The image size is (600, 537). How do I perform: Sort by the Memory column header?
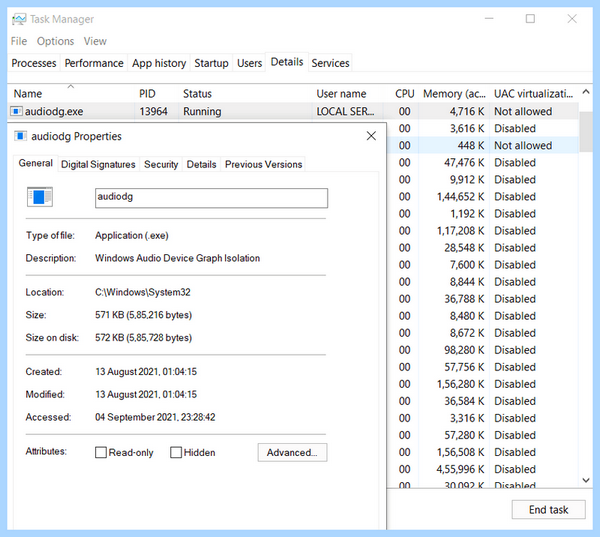454,93
